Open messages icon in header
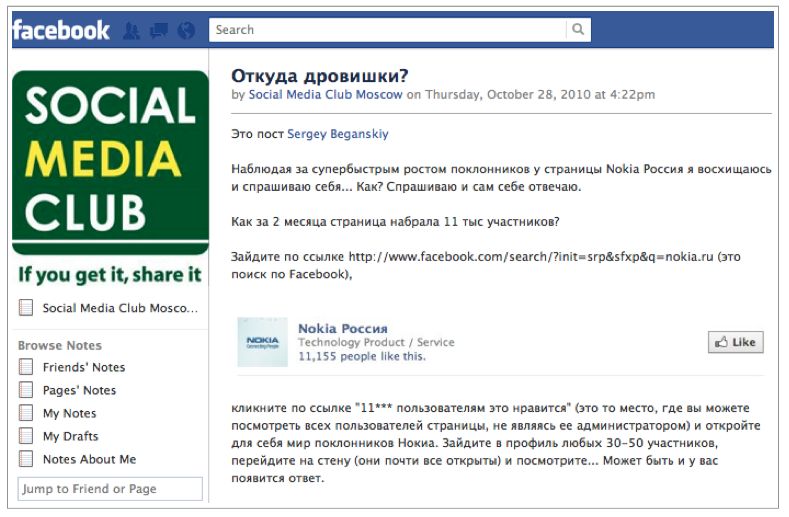Viewport: 789px width, 517px height. click(x=159, y=31)
